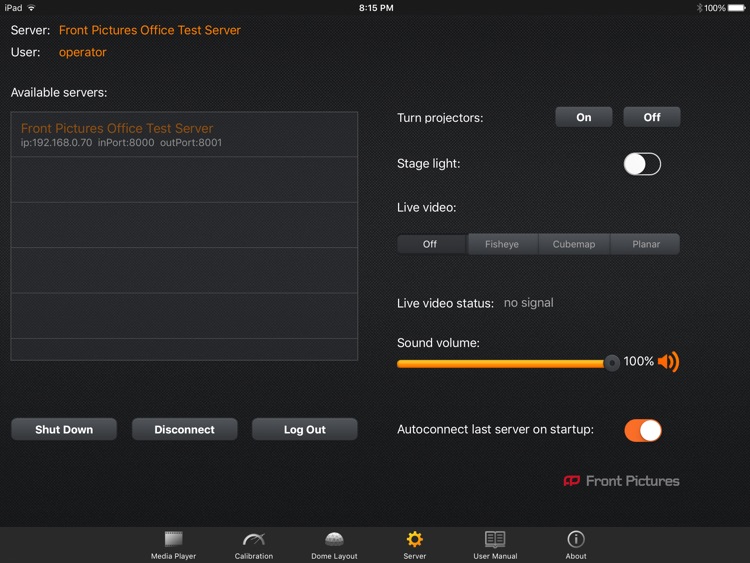Tap the orange speaker volume icon
750x563 pixels.
(x=668, y=362)
